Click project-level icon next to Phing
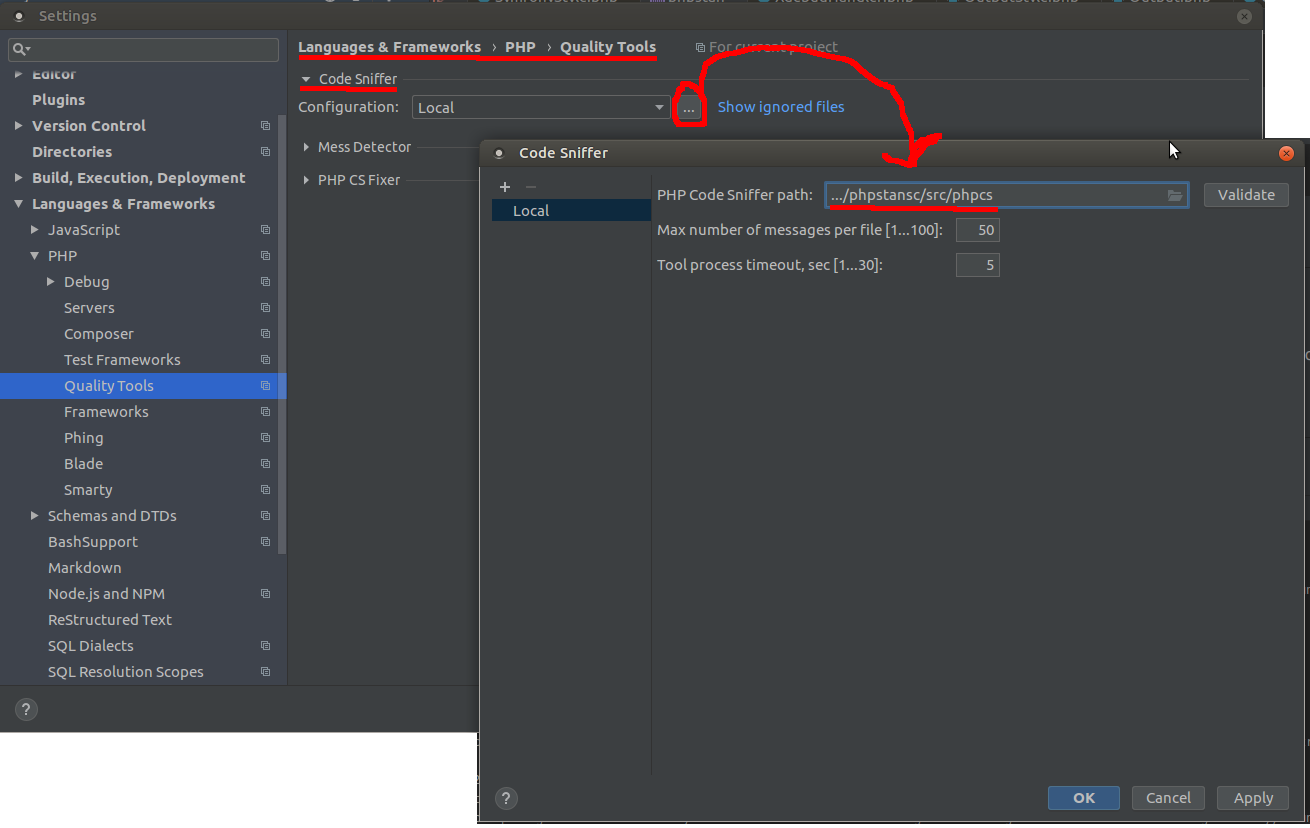 265,438
